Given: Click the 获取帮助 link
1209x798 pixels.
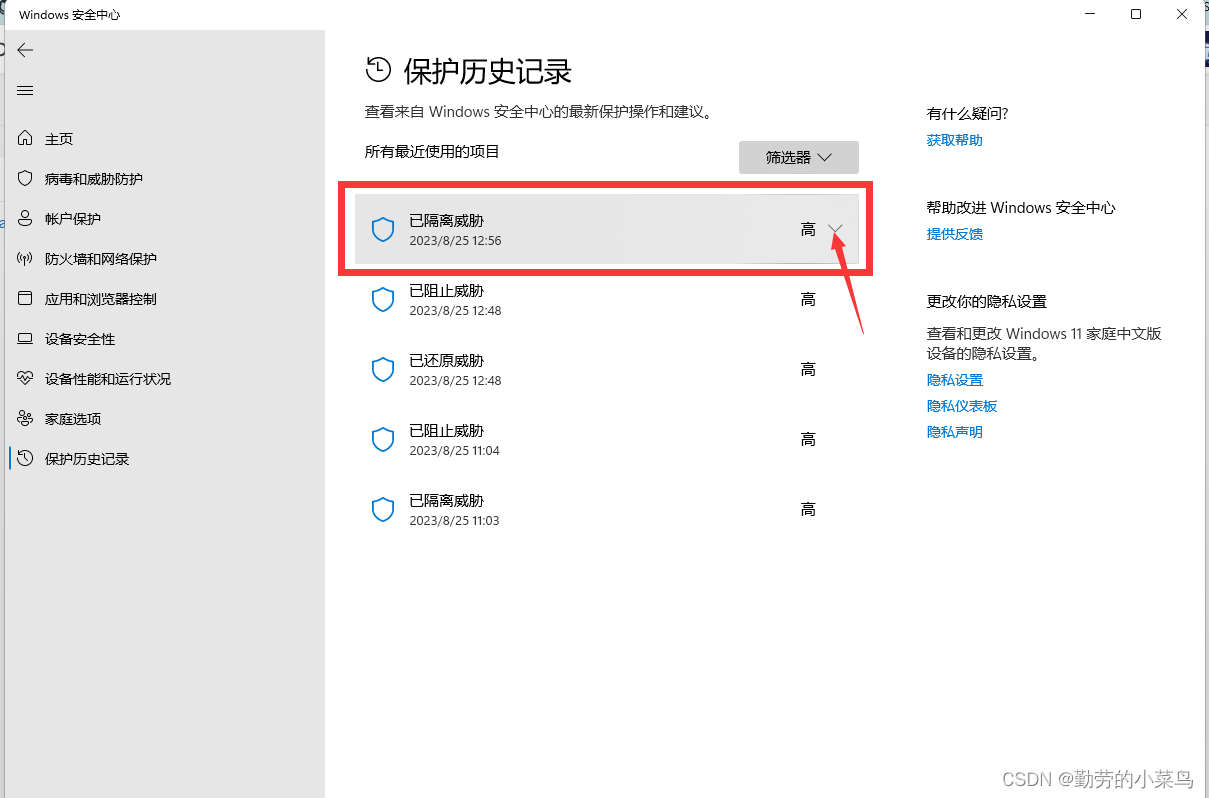Looking at the screenshot, I should click(x=954, y=140).
